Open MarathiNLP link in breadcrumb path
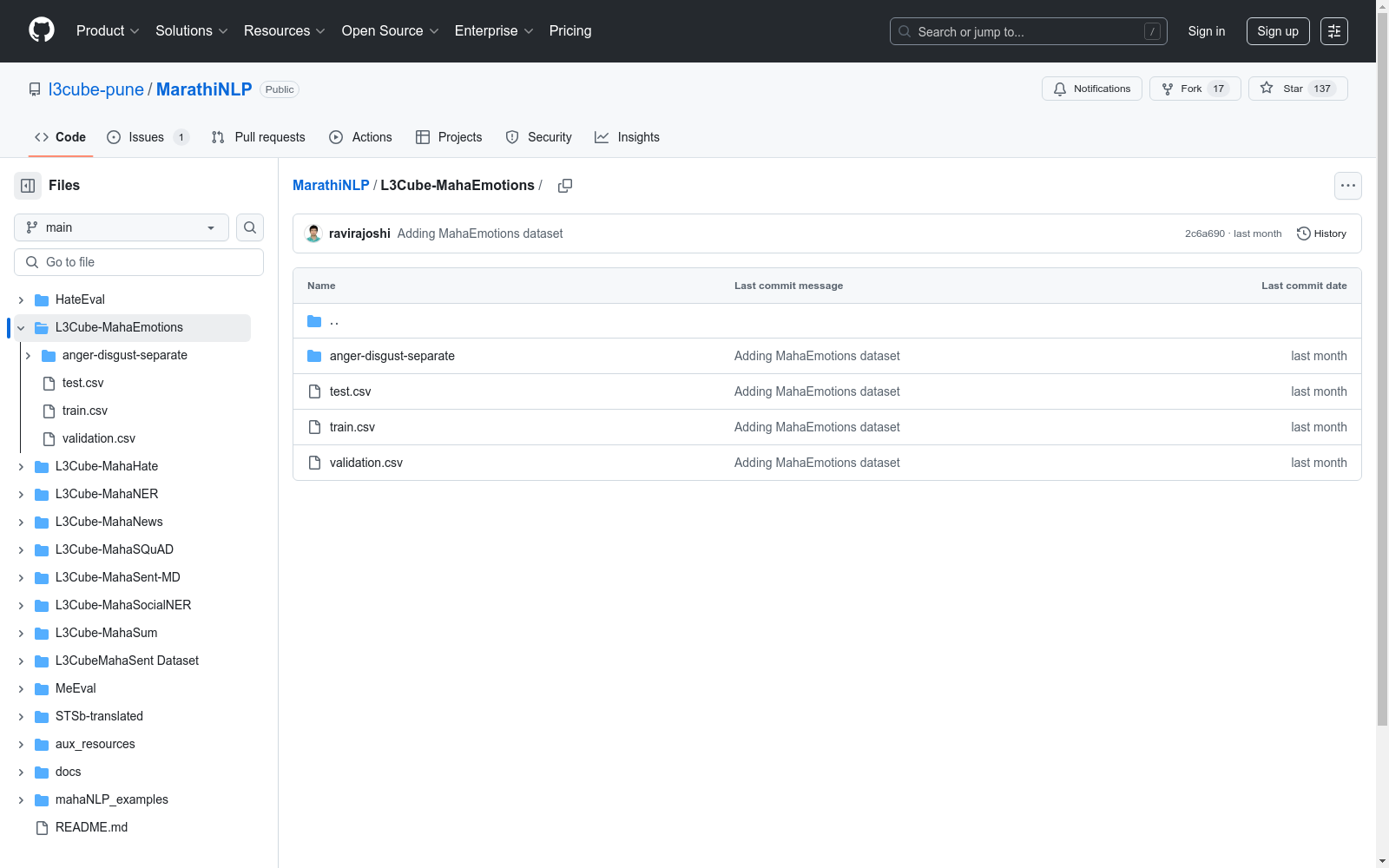The width and height of the screenshot is (1389, 868). [331, 186]
